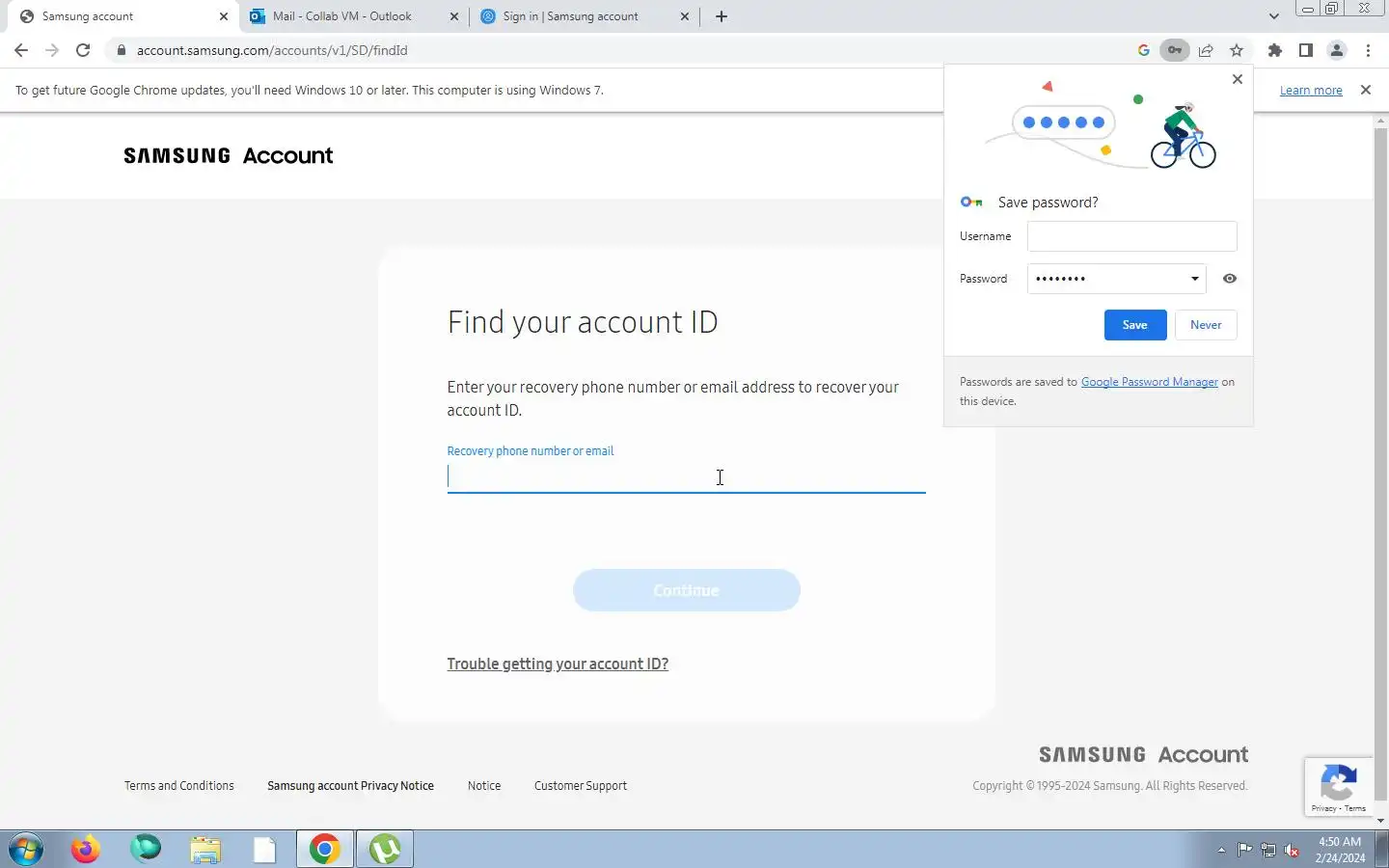Share this page icon
Viewport: 1389px width, 868px height.
click(x=1206, y=50)
